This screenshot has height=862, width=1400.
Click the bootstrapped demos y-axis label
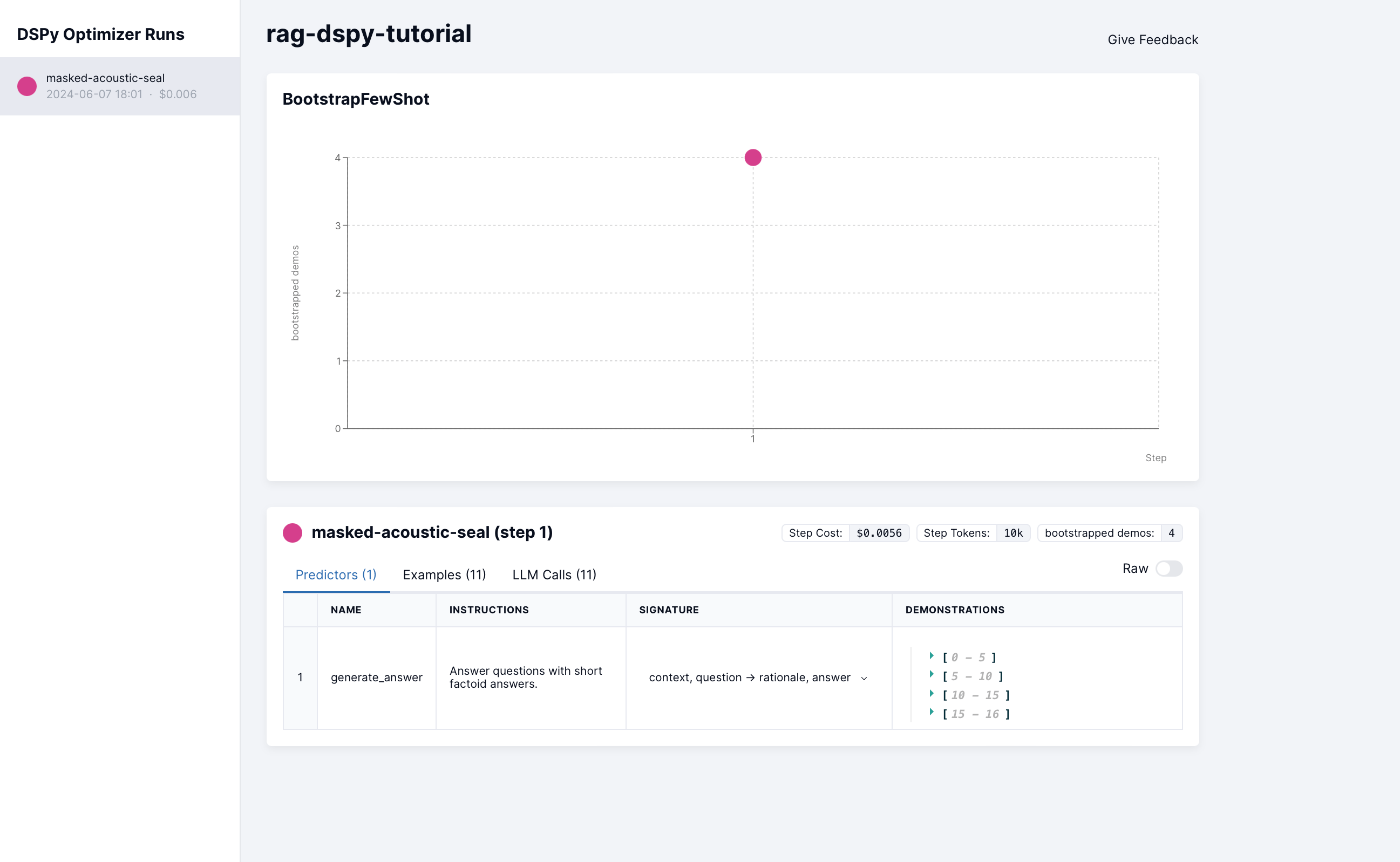295,293
